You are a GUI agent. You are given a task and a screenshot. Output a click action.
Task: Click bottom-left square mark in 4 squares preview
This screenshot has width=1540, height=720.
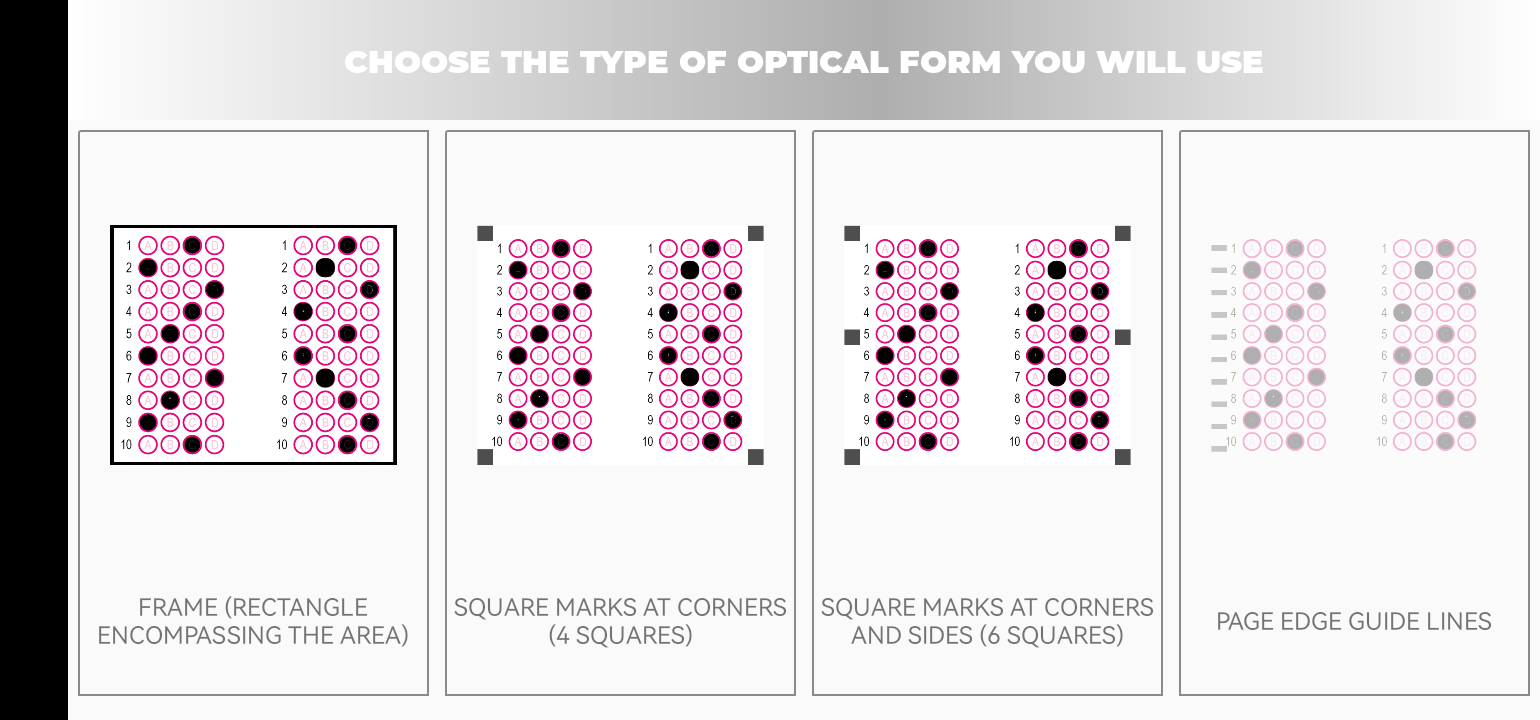485,457
